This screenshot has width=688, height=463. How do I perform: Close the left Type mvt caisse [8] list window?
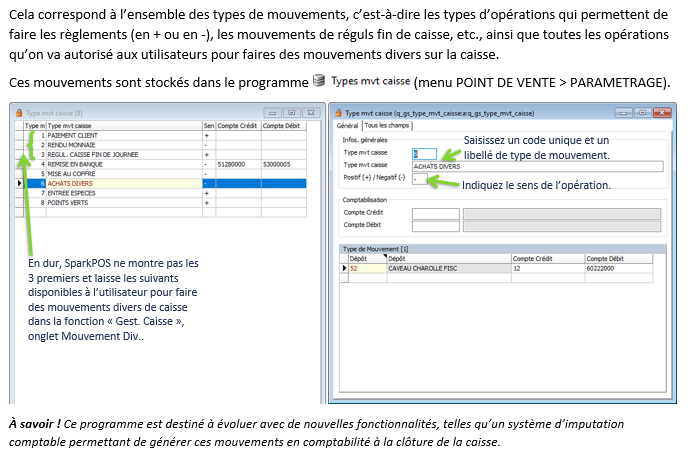pos(309,114)
